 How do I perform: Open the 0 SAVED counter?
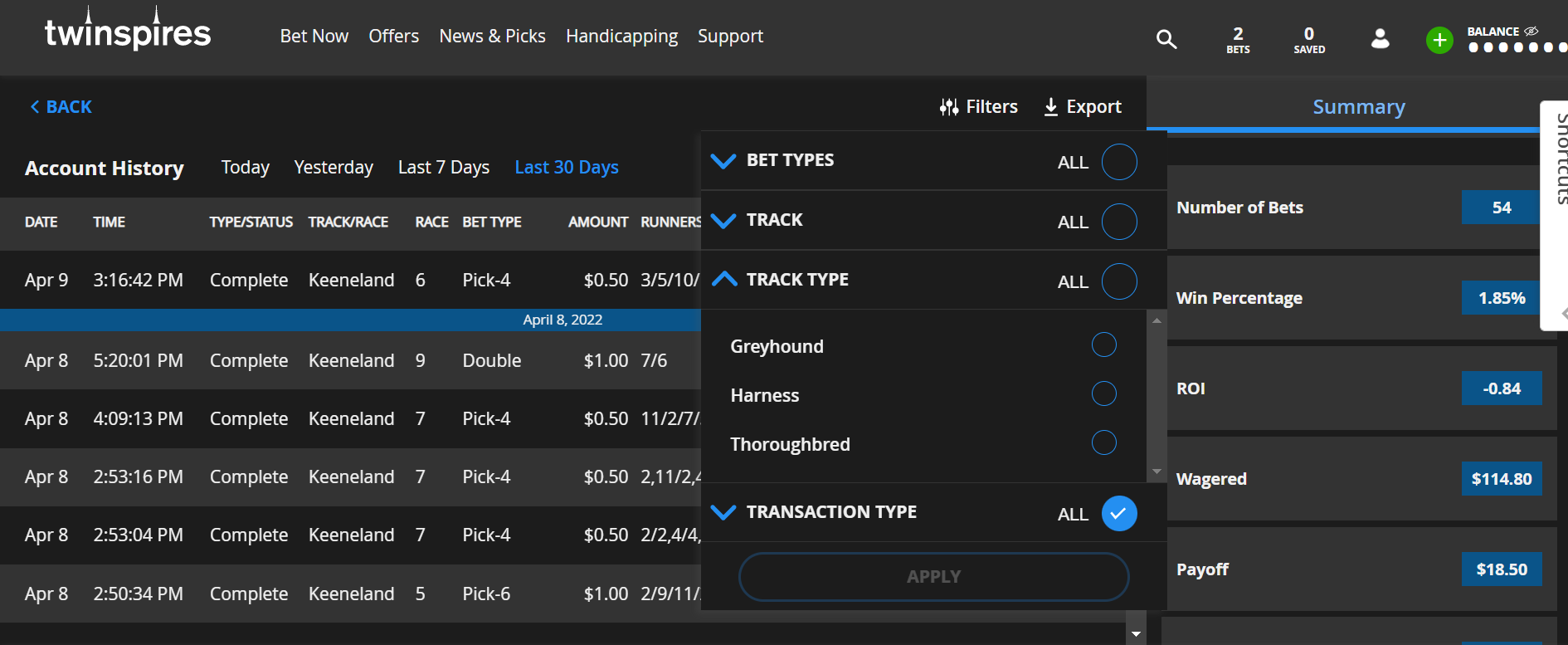[1309, 39]
